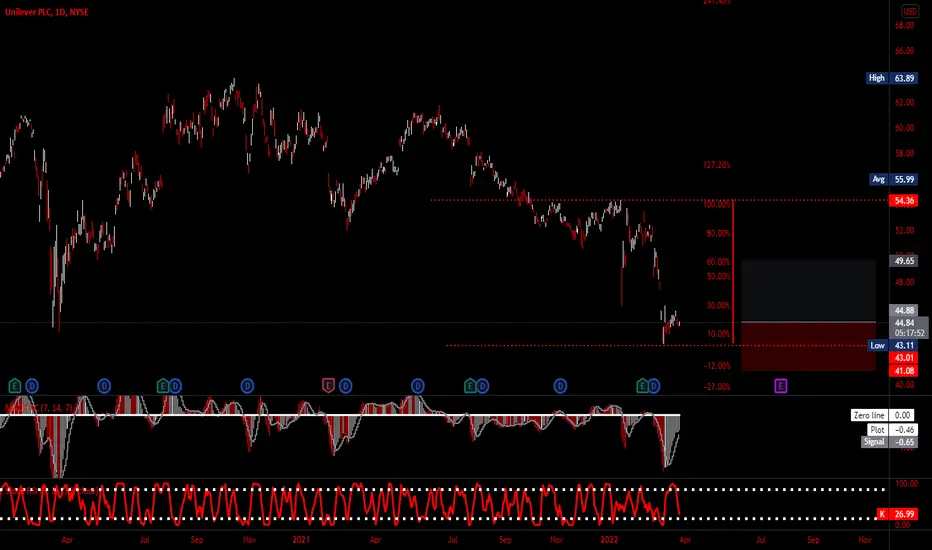Click the 127.20% Fibonacci level label
The height and width of the screenshot is (550, 932).
[717, 165]
